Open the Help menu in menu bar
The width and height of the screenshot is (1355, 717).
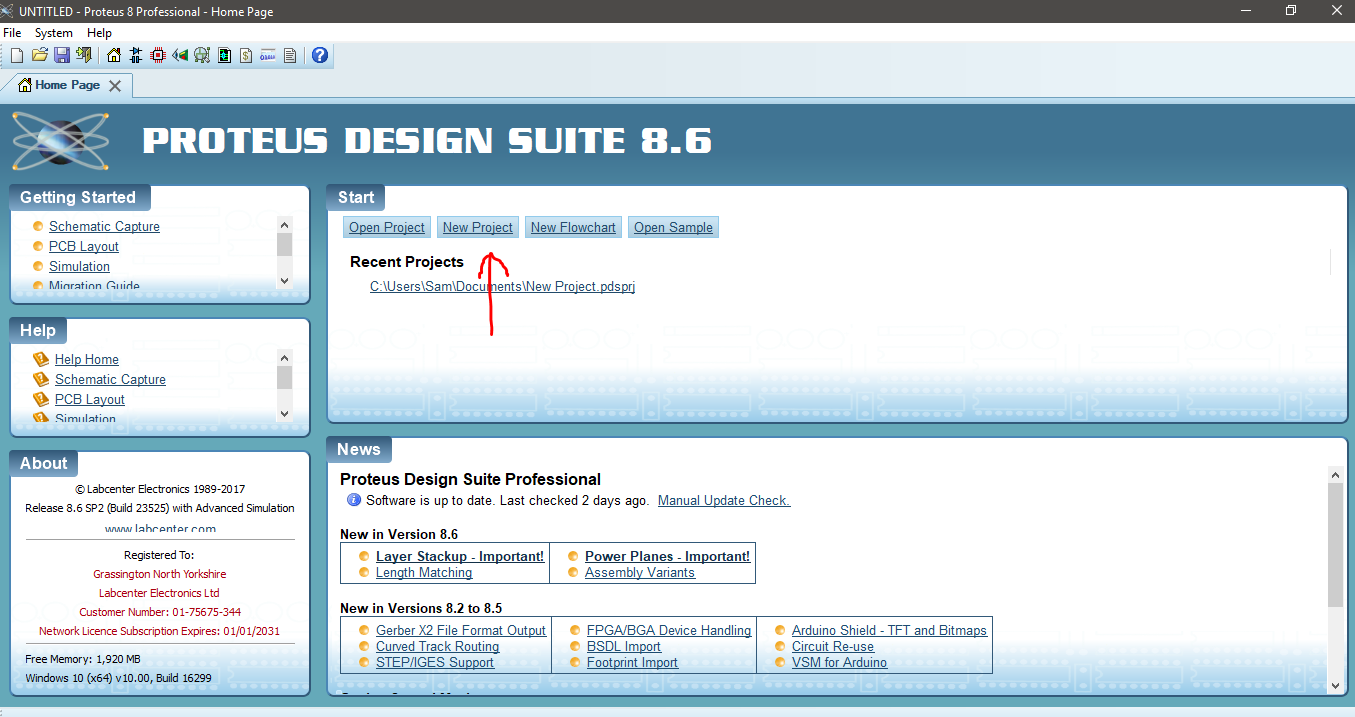pyautogui.click(x=100, y=33)
